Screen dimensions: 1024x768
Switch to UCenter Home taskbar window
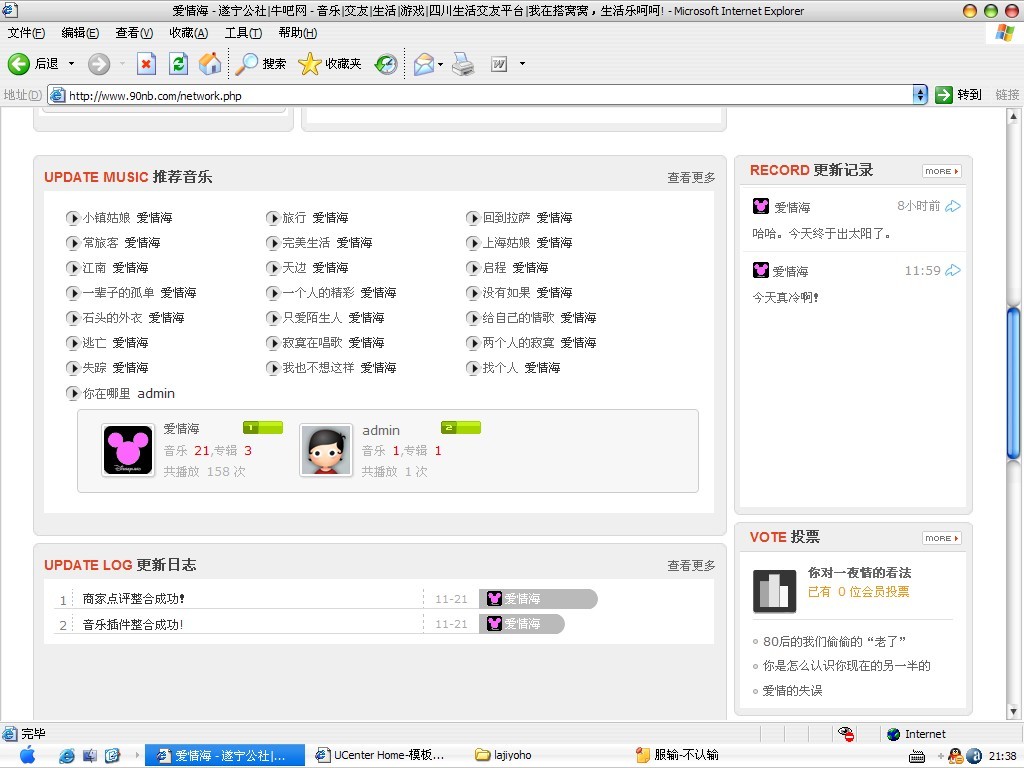[x=381, y=755]
